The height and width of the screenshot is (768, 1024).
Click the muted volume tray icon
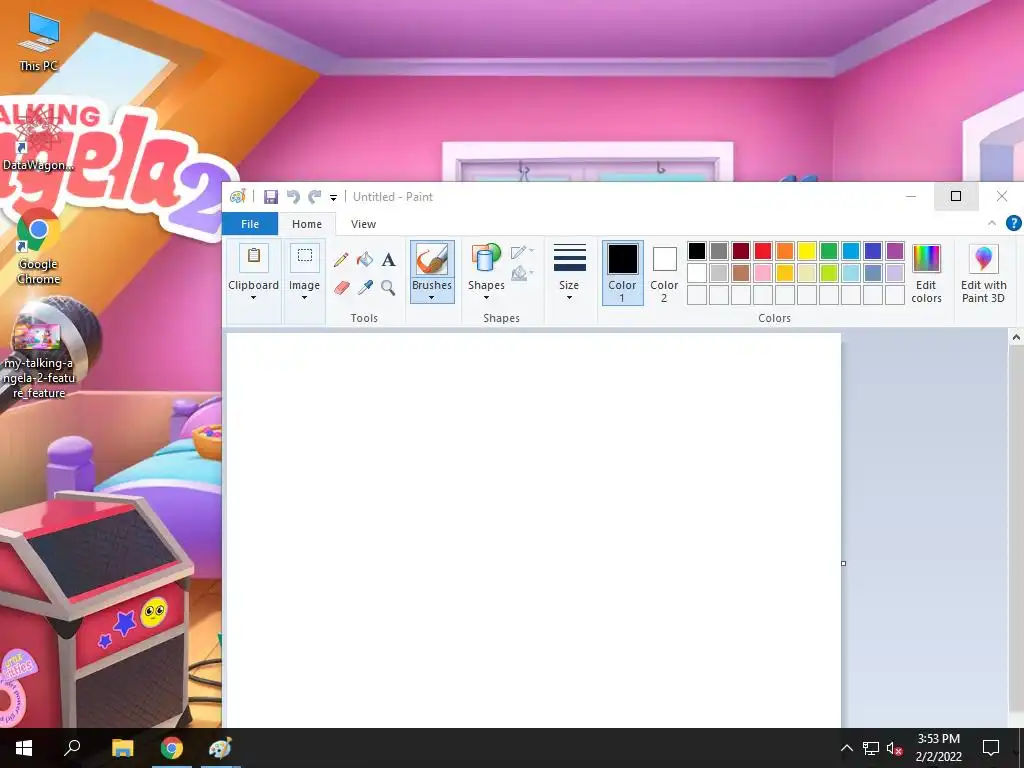coord(894,748)
